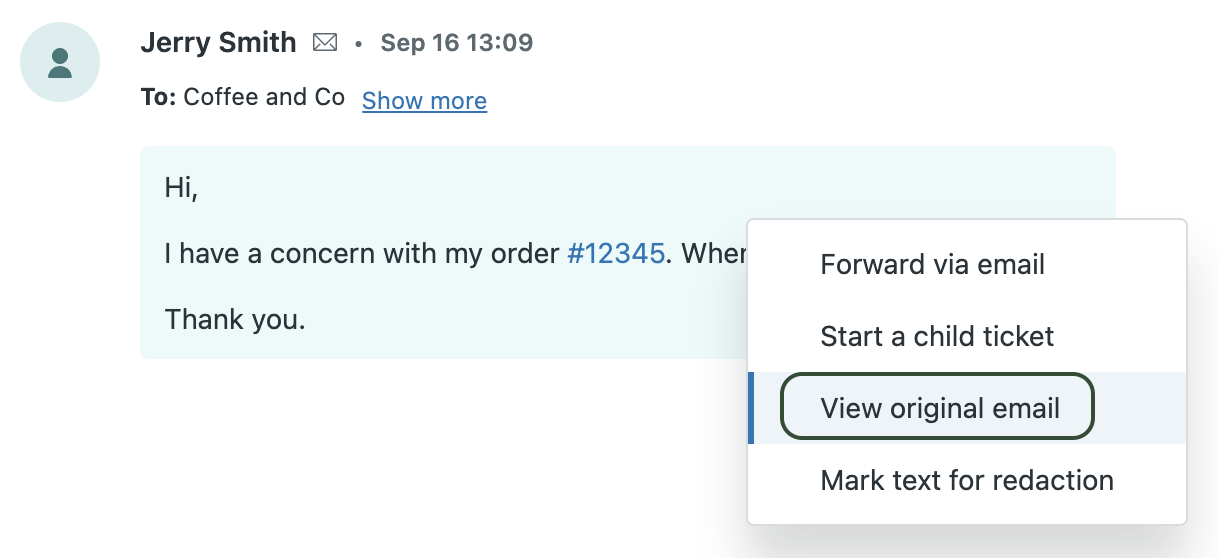Screen dimensions: 1218x558
Task: Click the "Thank you." line in message
Action: click(235, 319)
